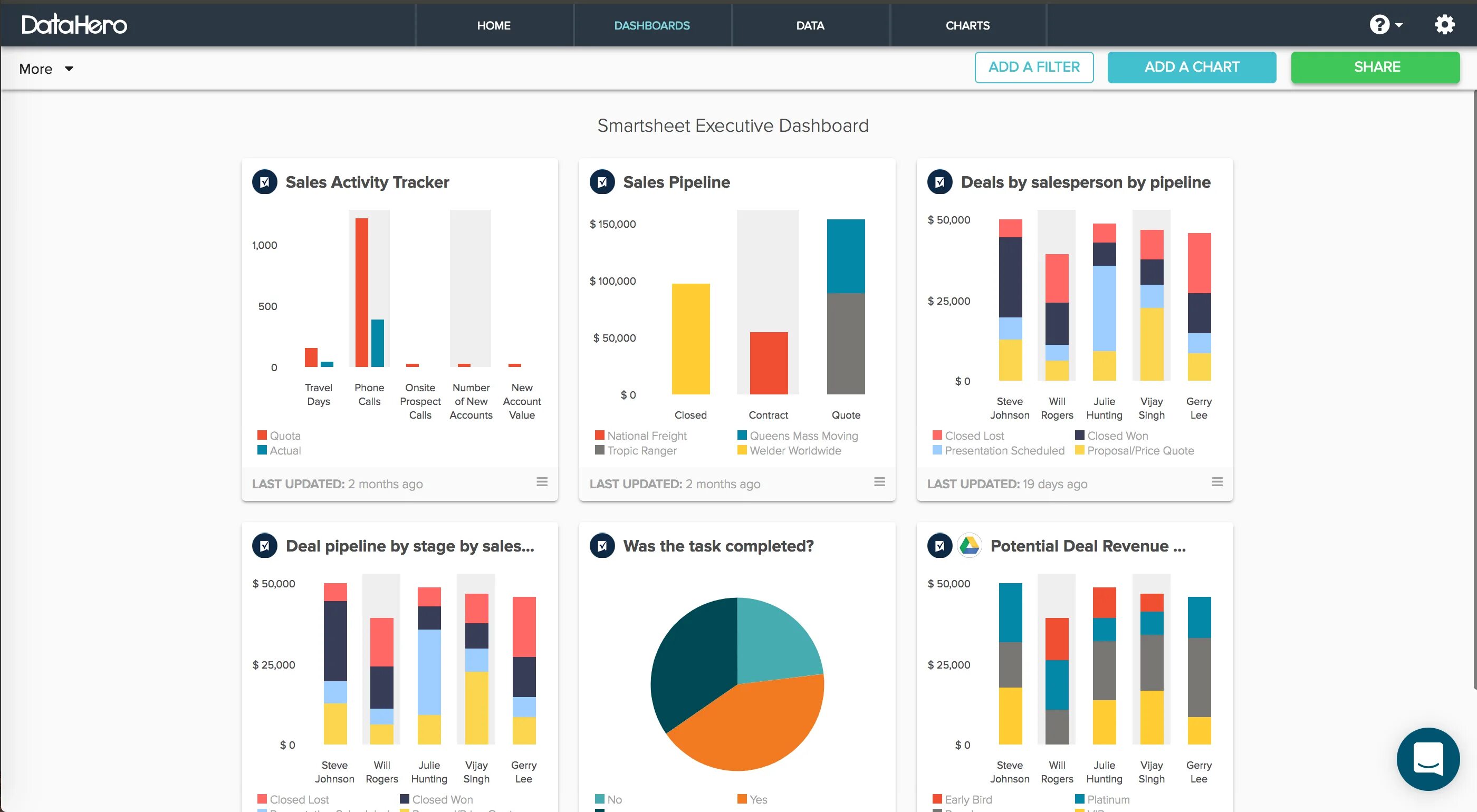
Task: Click the DataHero logo
Action: tap(74, 25)
